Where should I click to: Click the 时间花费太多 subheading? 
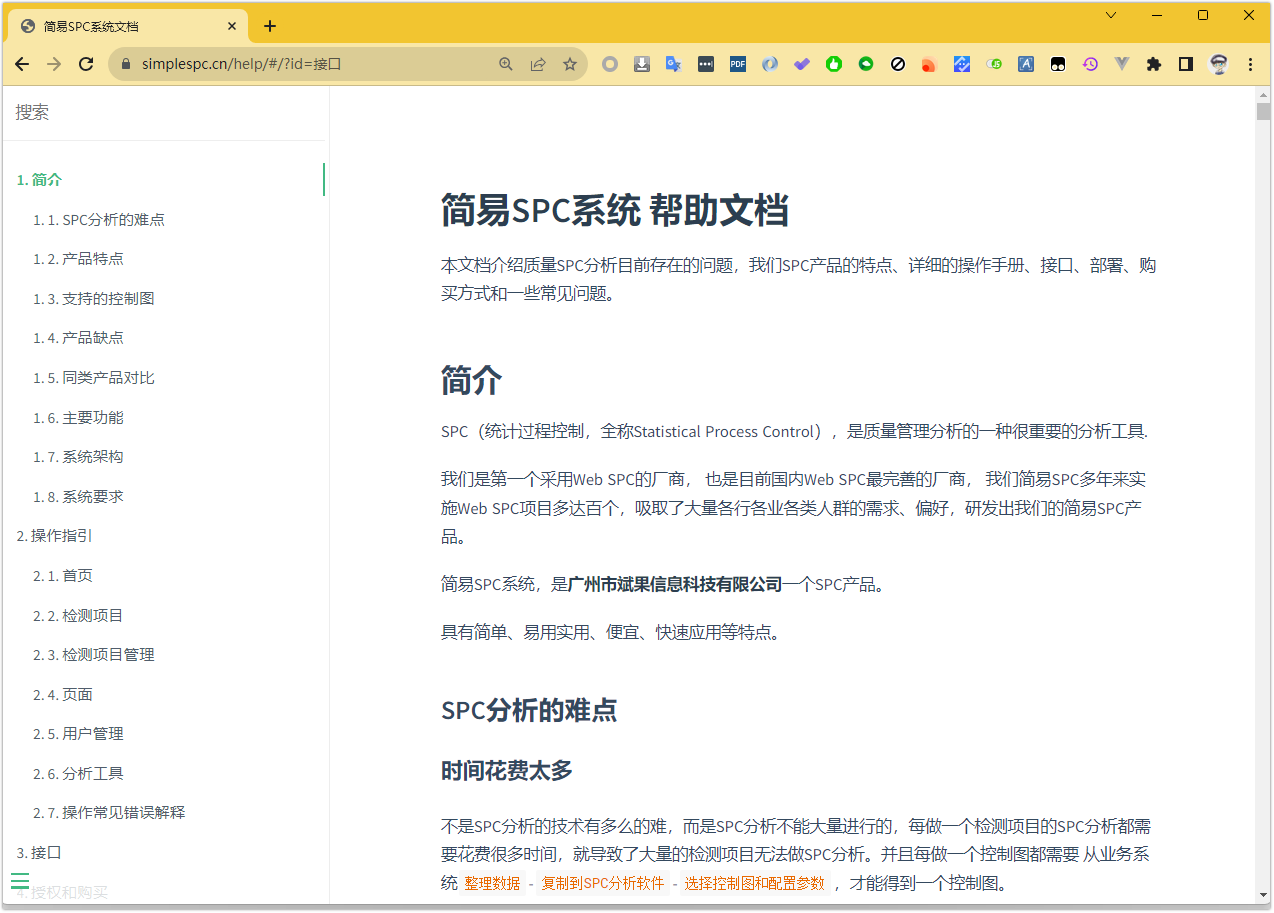[507, 771]
